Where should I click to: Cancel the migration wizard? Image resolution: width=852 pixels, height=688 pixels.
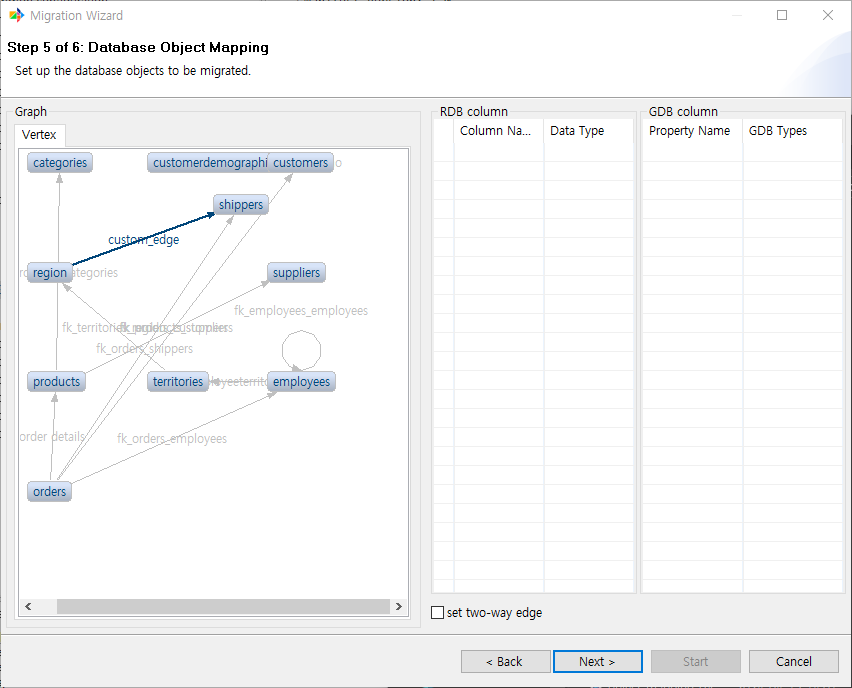pos(794,662)
